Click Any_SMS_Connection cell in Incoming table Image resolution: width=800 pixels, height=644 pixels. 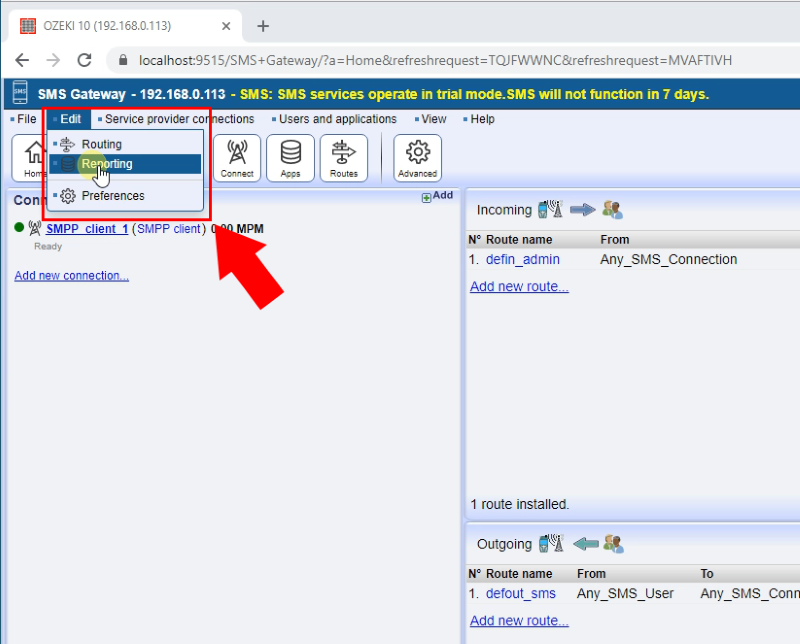coord(668,259)
